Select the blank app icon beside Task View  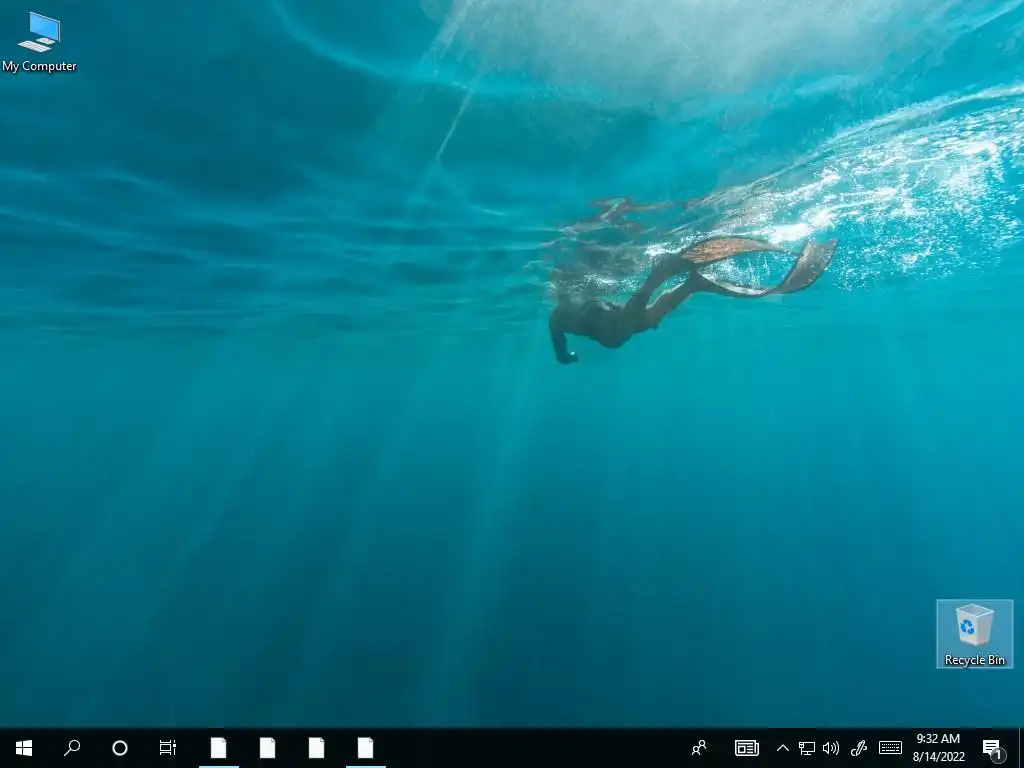(x=219, y=748)
